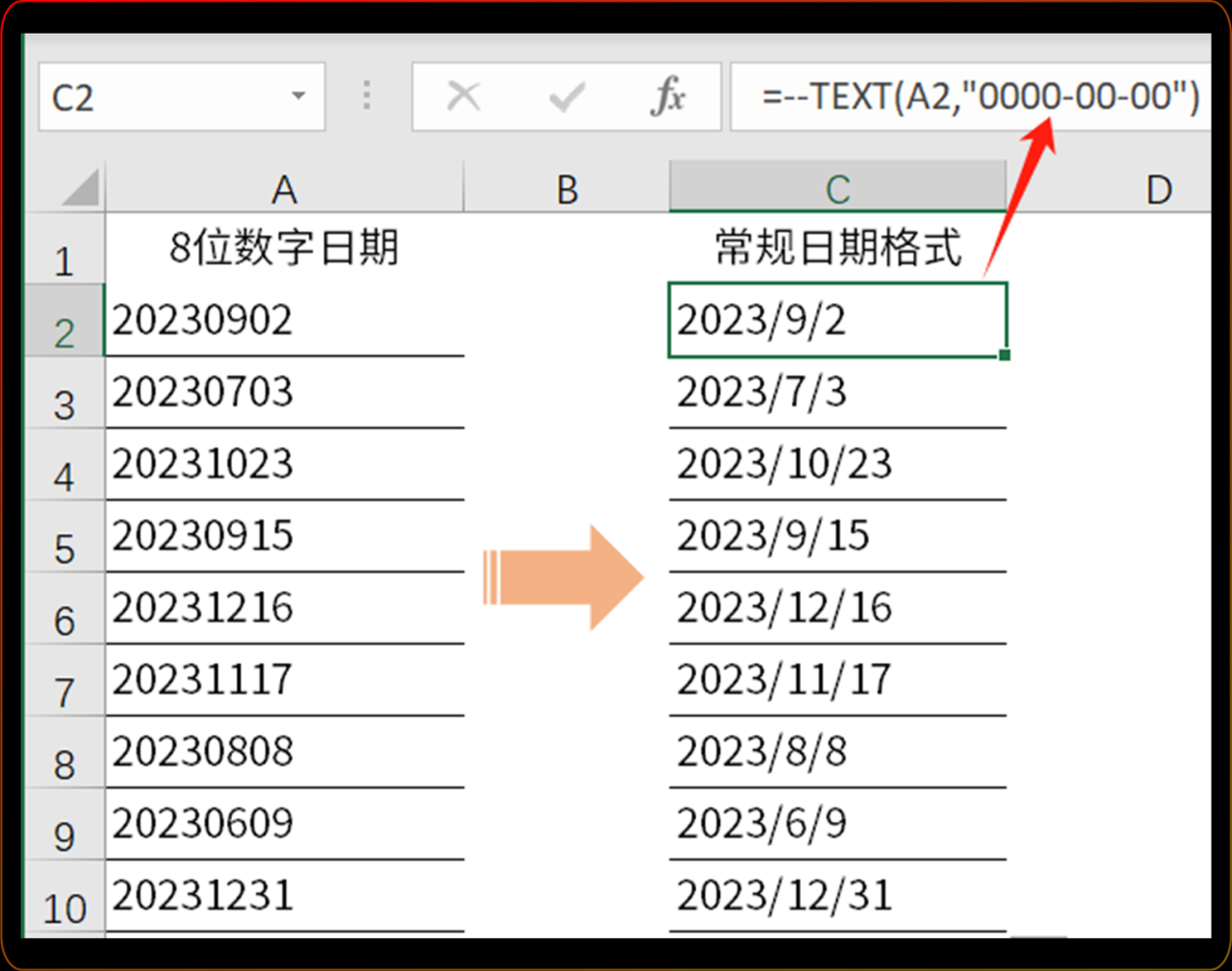Open Insert Function fx dialog
This screenshot has height=971, width=1232.
click(x=668, y=96)
